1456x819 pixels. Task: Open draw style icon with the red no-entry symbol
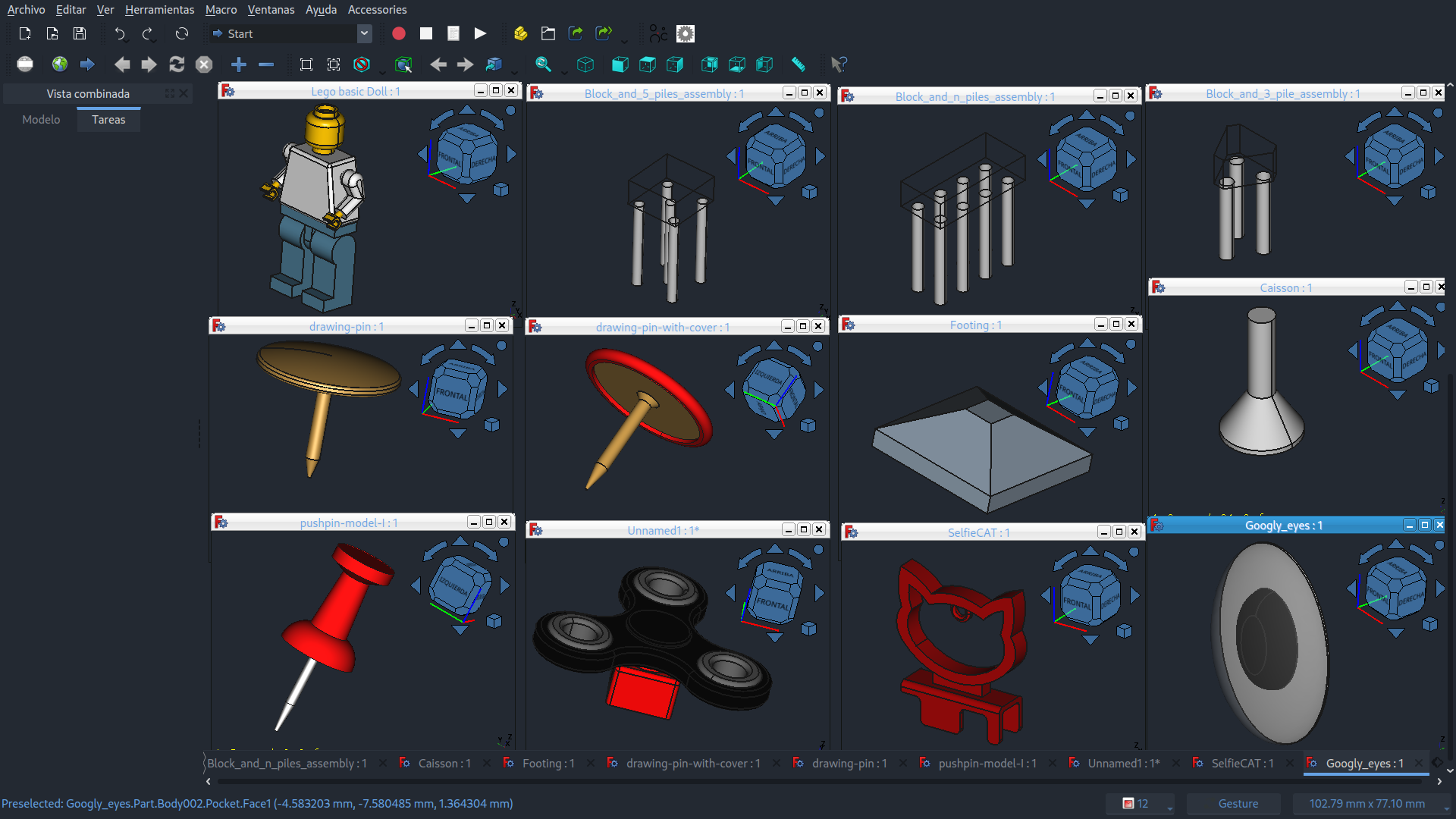(x=362, y=64)
